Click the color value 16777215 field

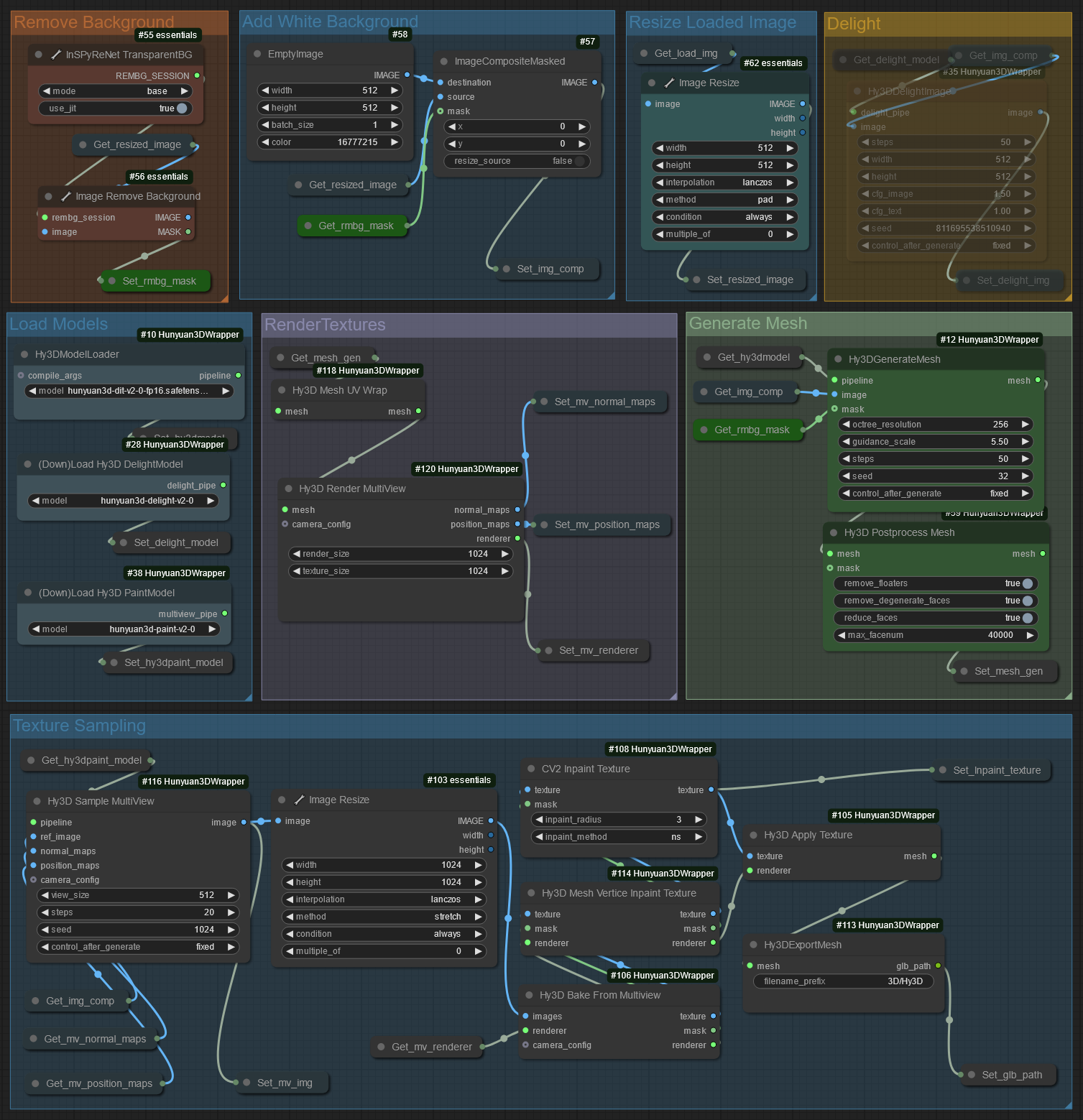(330, 142)
